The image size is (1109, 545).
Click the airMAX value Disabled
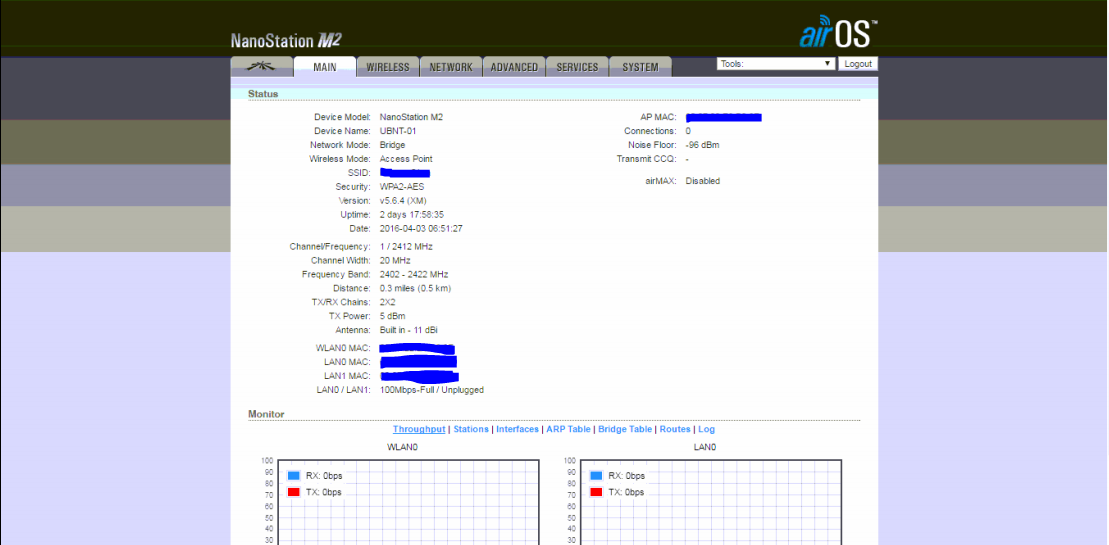point(702,181)
